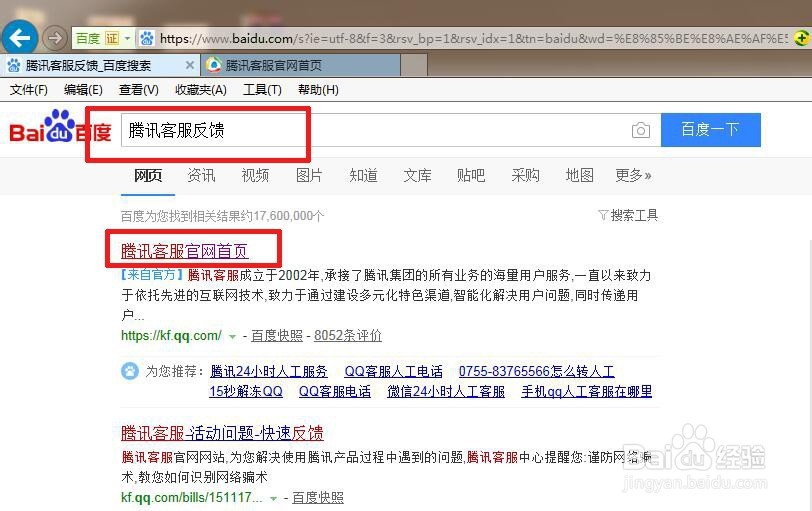The image size is (812, 511).
Task: Expand dropdown arrow next to kf.qq.com/bills URL
Action: [x=273, y=499]
